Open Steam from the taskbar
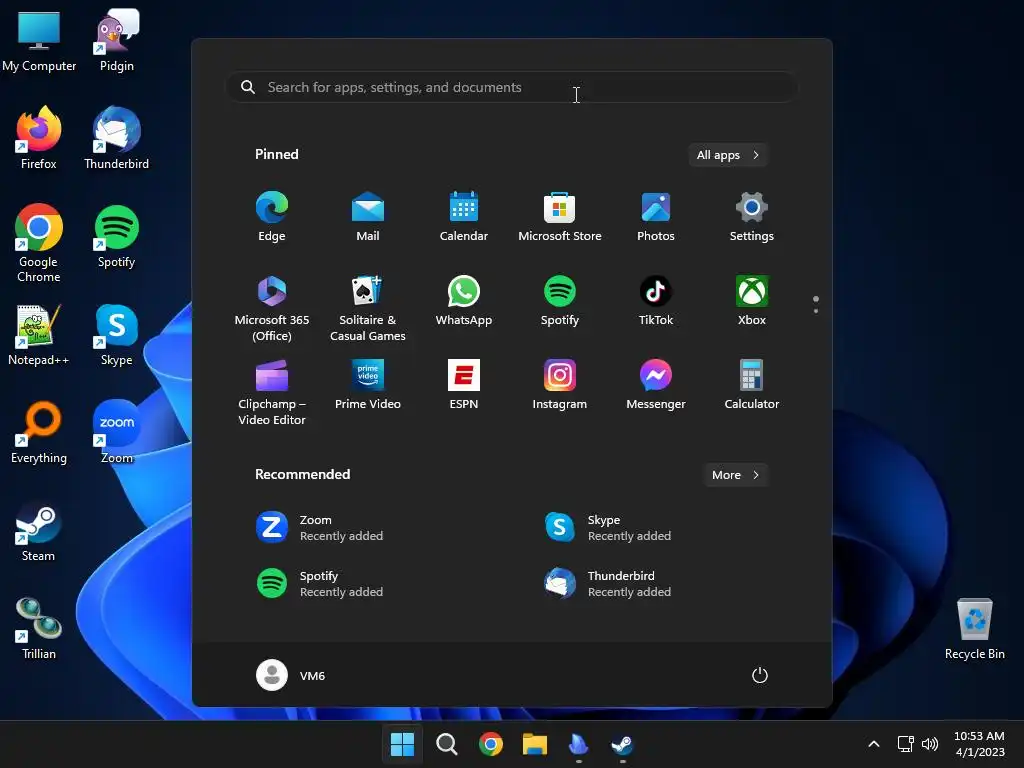The height and width of the screenshot is (768, 1024). 622,744
